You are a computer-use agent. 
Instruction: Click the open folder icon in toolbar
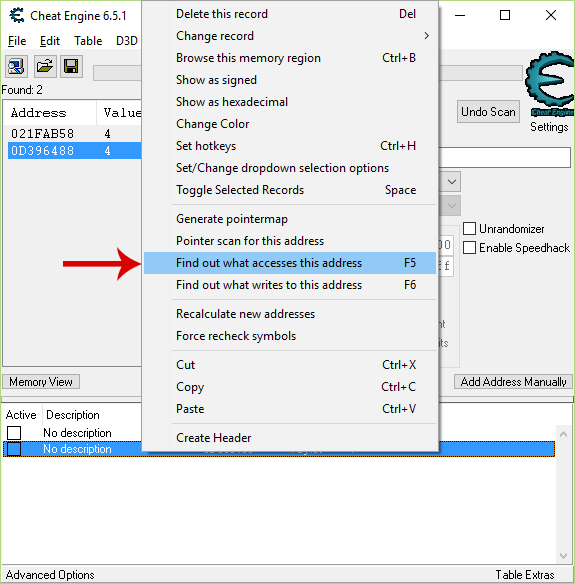click(x=45, y=67)
